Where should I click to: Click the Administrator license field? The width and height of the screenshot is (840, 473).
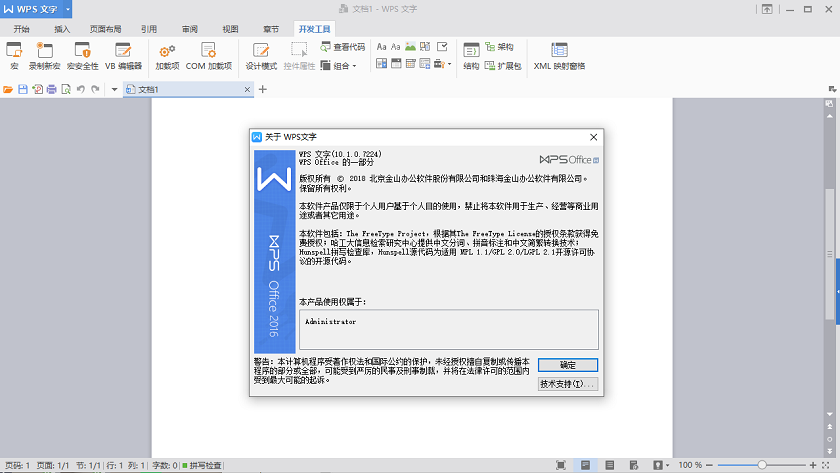point(449,329)
